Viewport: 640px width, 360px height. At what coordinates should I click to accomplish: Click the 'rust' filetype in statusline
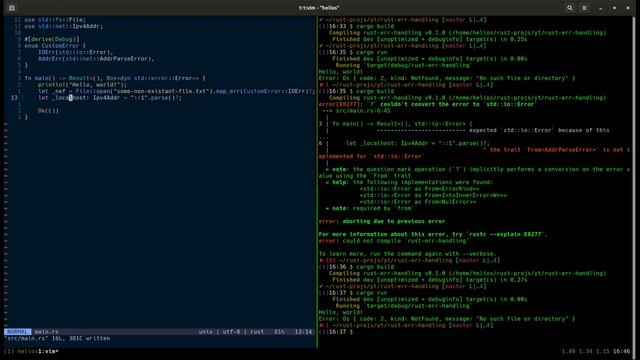[x=257, y=332]
